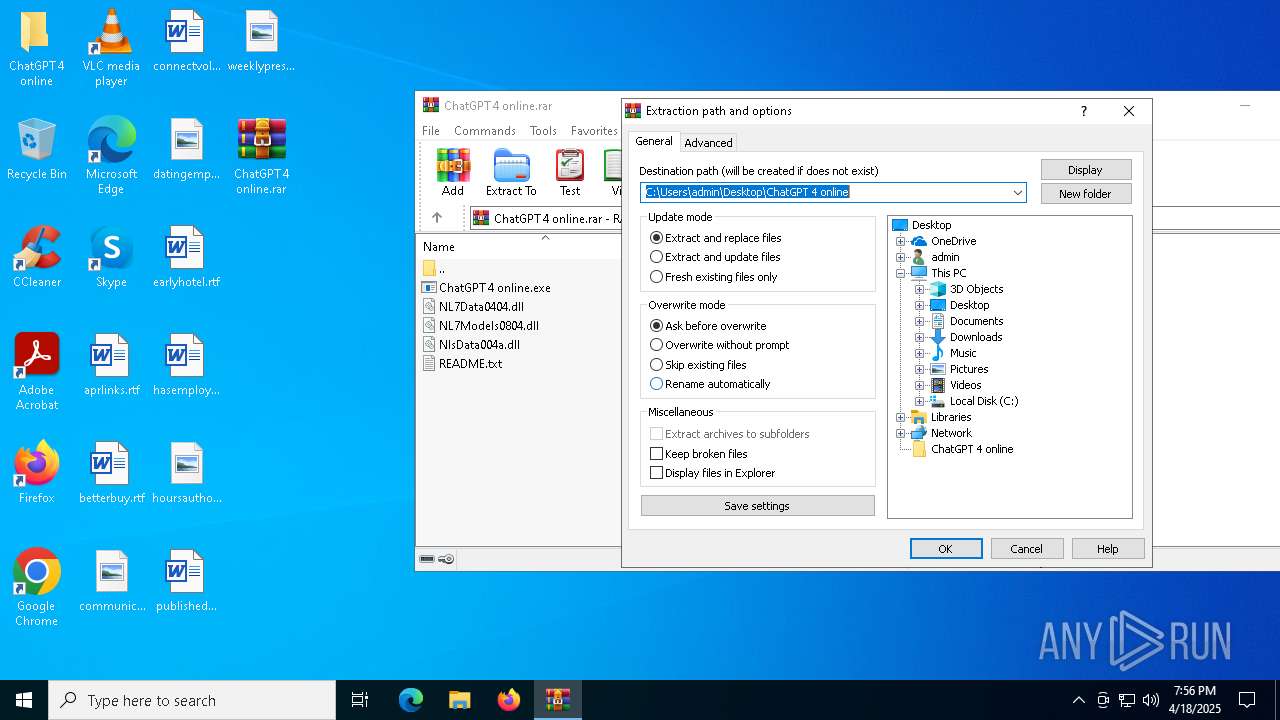Image resolution: width=1280 pixels, height=720 pixels.
Task: Select Rename automatically option
Action: click(x=710, y=384)
